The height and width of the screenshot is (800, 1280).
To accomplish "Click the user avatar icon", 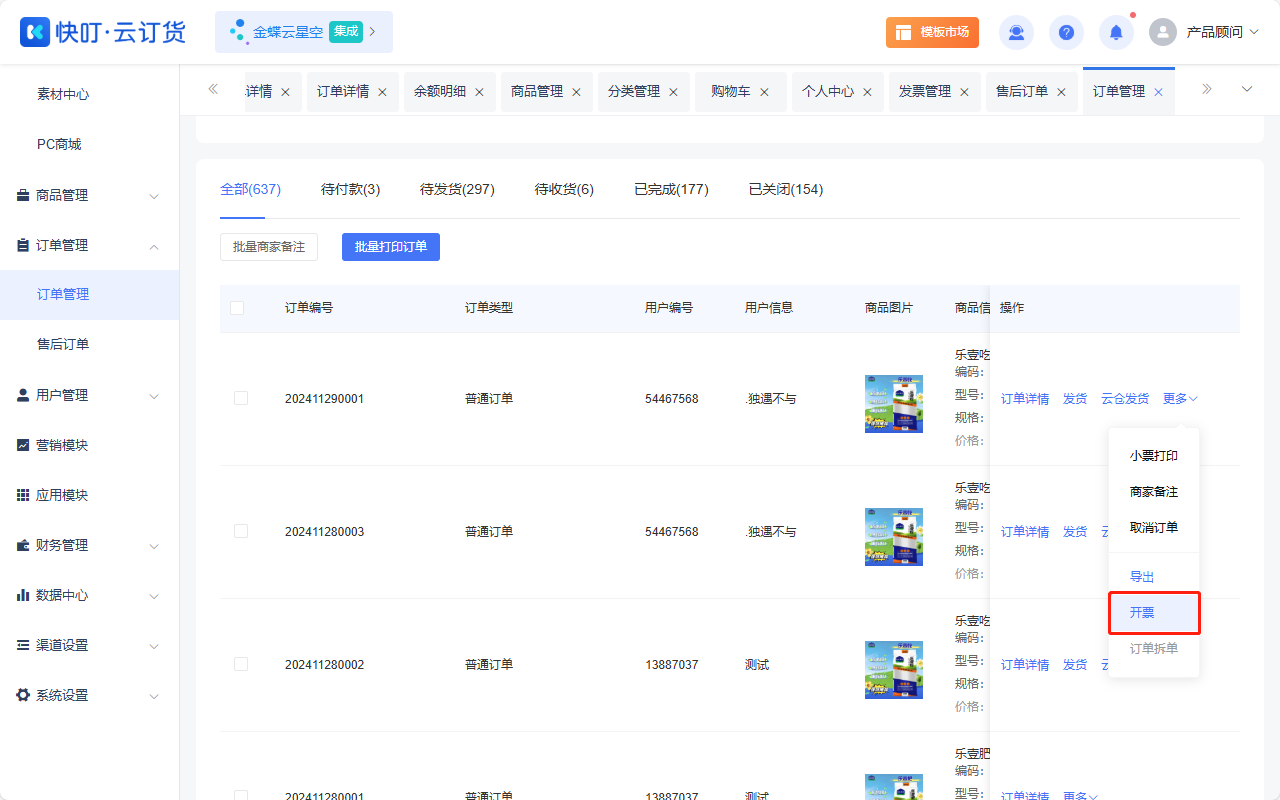I will click(1163, 32).
